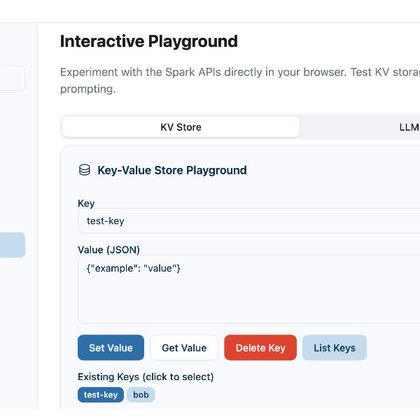This screenshot has height=420, width=420.
Task: Select the test-key chip under Existing Keys
Action: pos(101,395)
